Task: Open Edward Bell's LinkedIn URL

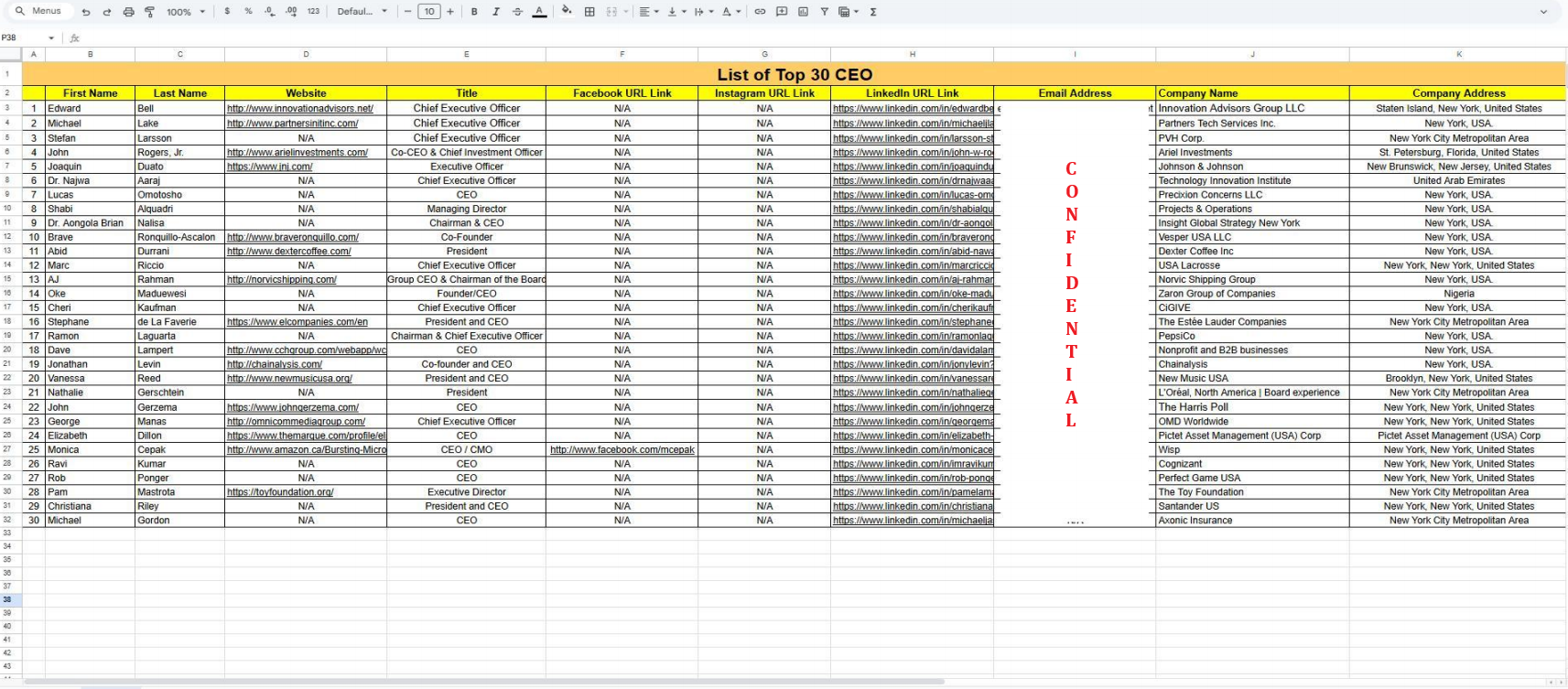Action: (x=913, y=108)
